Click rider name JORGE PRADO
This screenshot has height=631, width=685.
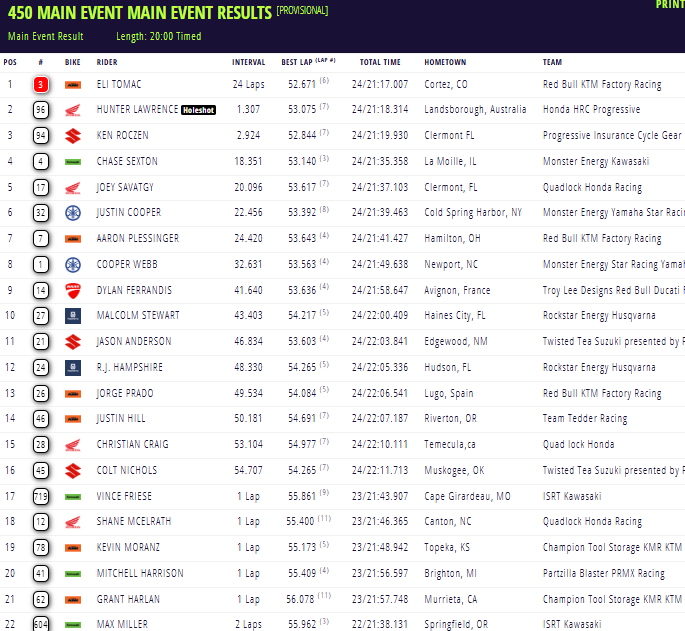[125, 393]
